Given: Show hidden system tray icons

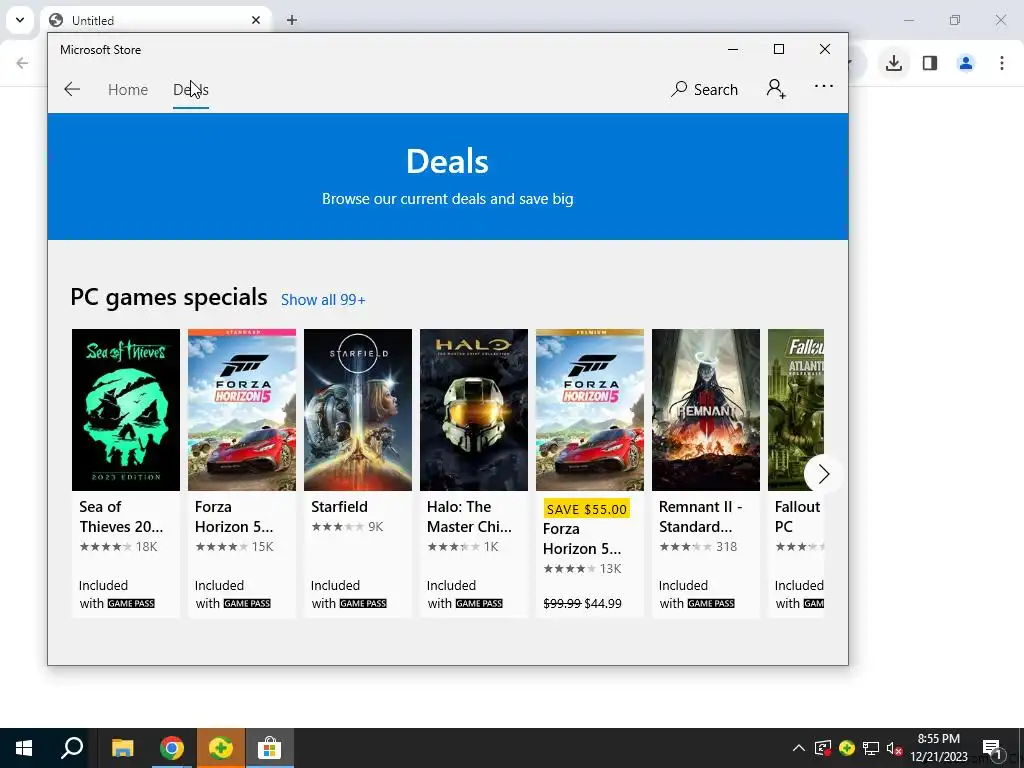Looking at the screenshot, I should 798,748.
